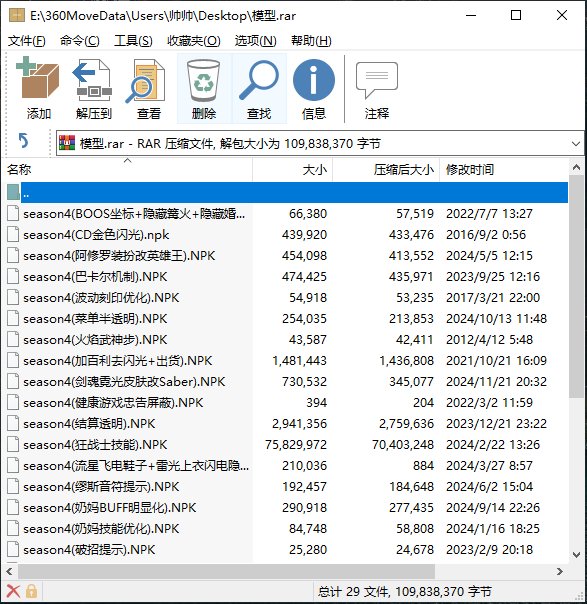Viewport: 587px width, 604px height.
Task: Click file icon of season4(破招提示).NPK
Action: point(13,550)
